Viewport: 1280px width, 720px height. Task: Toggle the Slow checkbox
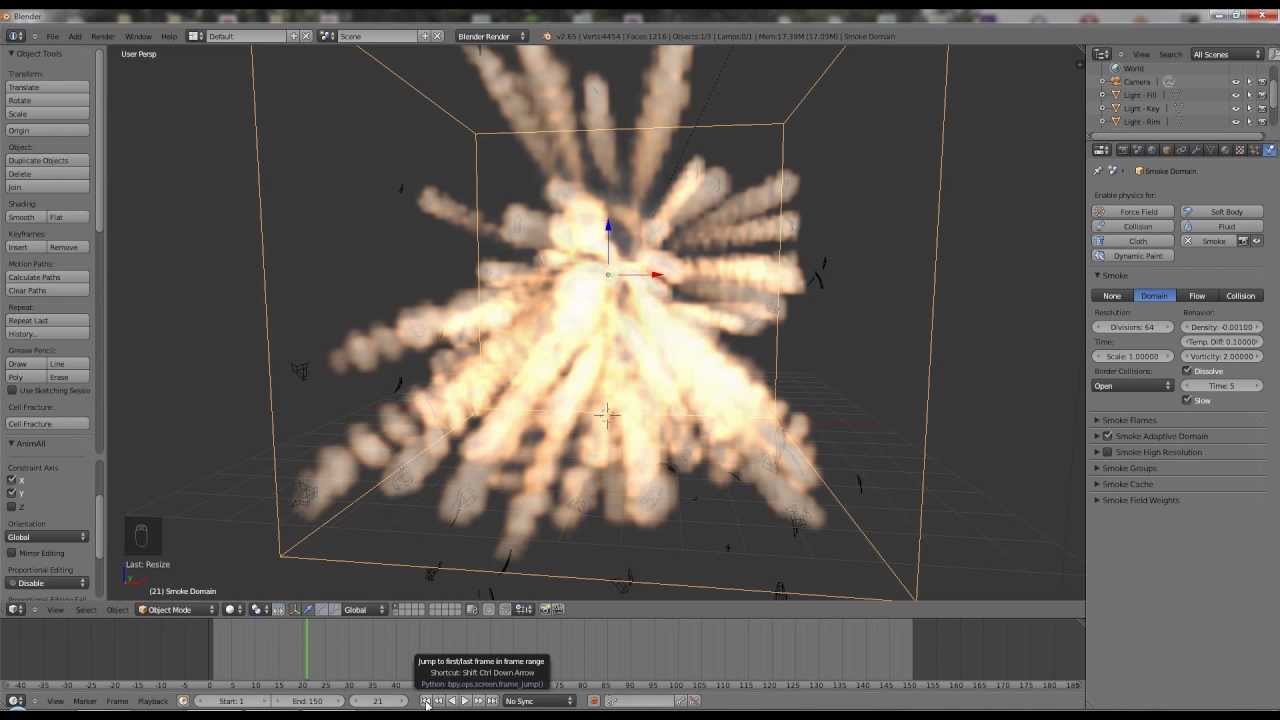click(x=1187, y=400)
